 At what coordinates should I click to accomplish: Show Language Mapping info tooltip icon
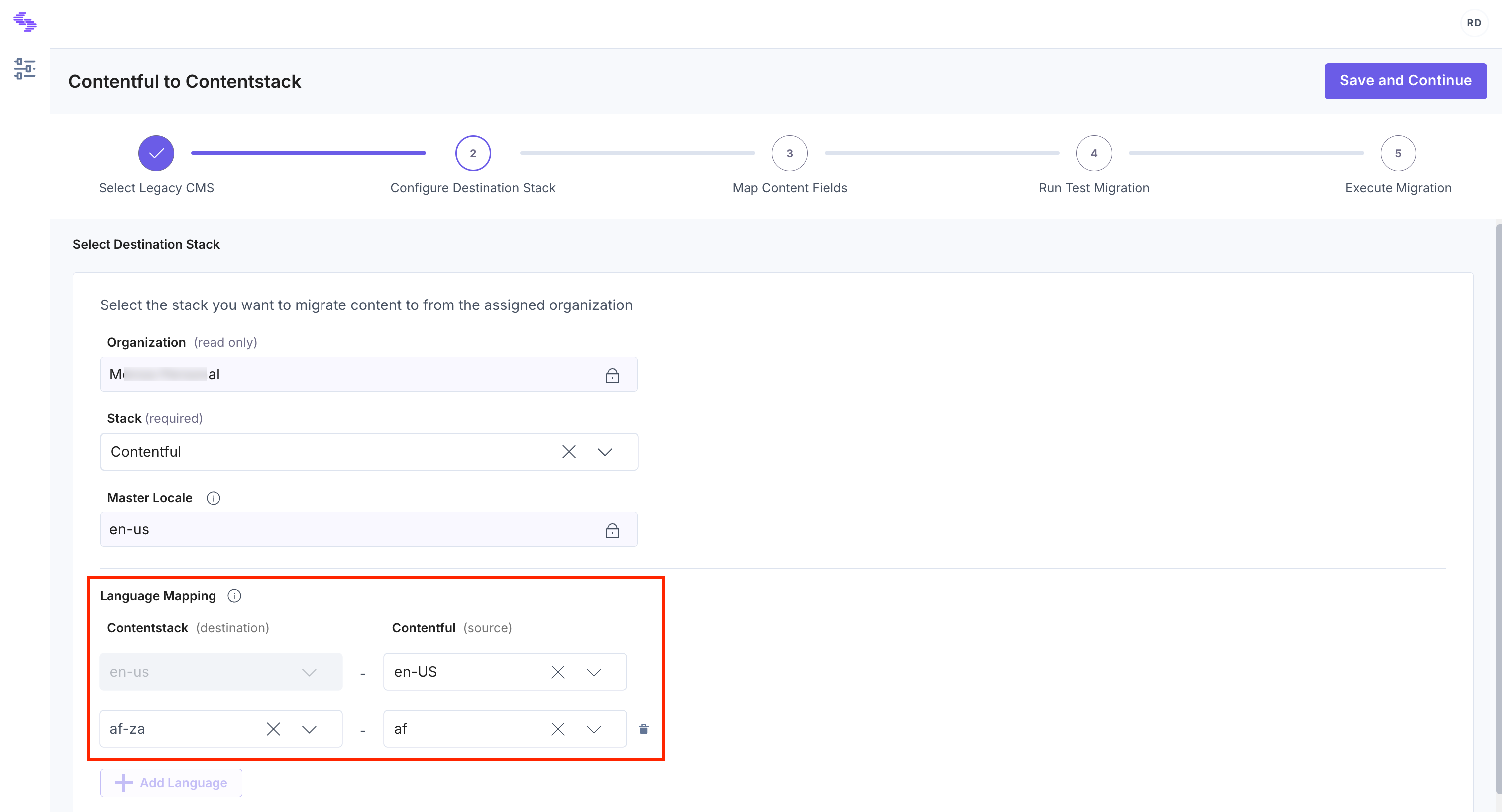(x=234, y=596)
